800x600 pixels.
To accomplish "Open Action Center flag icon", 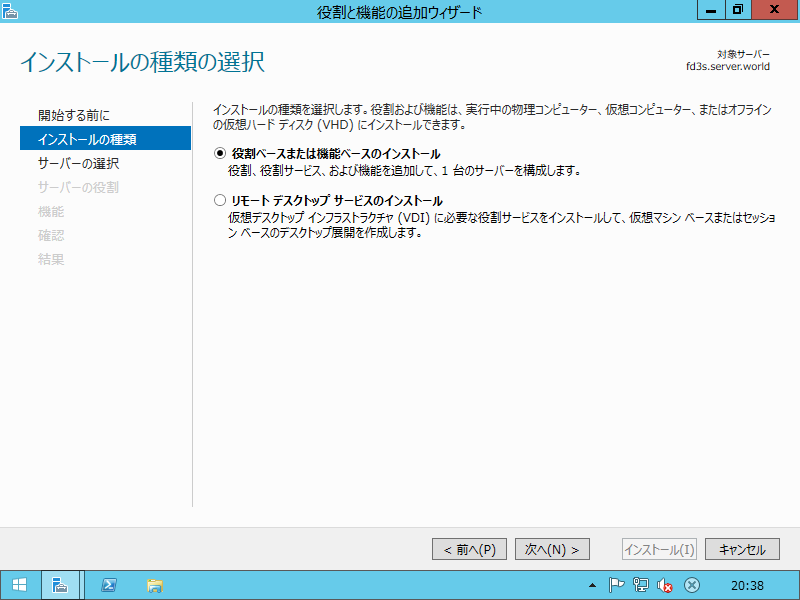I will pyautogui.click(x=616, y=585).
